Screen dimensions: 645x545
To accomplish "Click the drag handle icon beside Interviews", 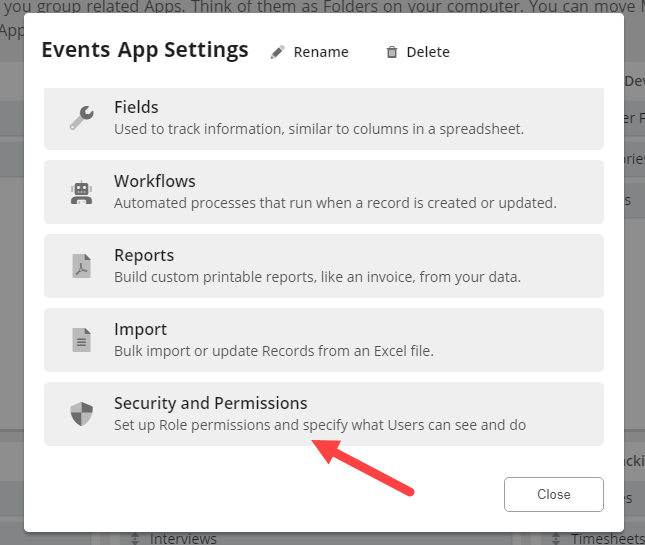I will 134,539.
